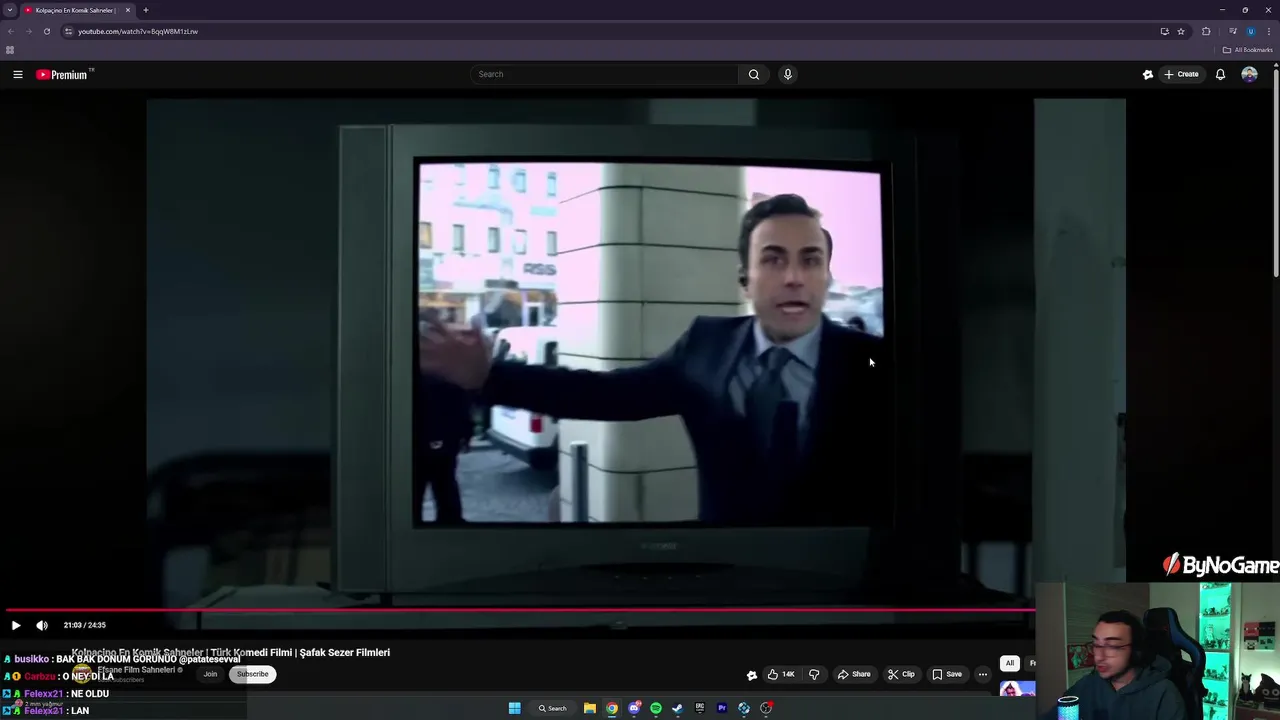
Task: Click the taskbar Search box
Action: click(x=553, y=708)
